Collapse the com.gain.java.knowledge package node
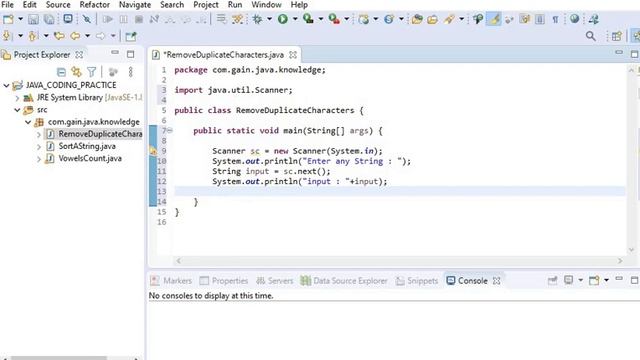Viewport: 640px width, 360px height. pyautogui.click(x=28, y=122)
